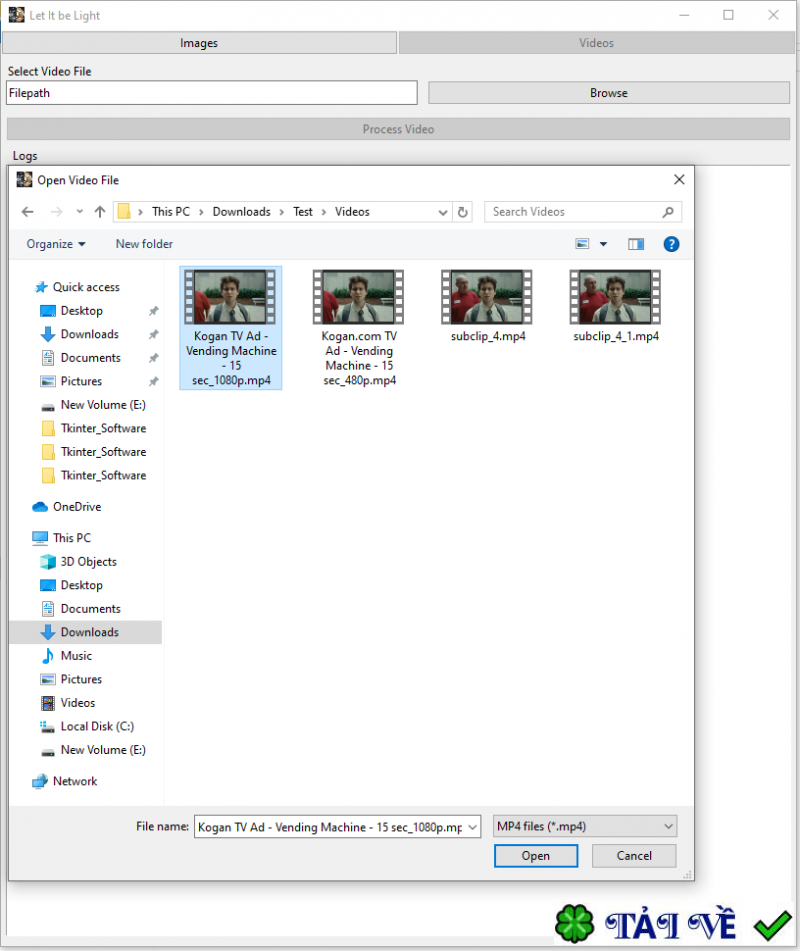Open the MP4 files type dropdown
800x951 pixels.
(x=585, y=826)
